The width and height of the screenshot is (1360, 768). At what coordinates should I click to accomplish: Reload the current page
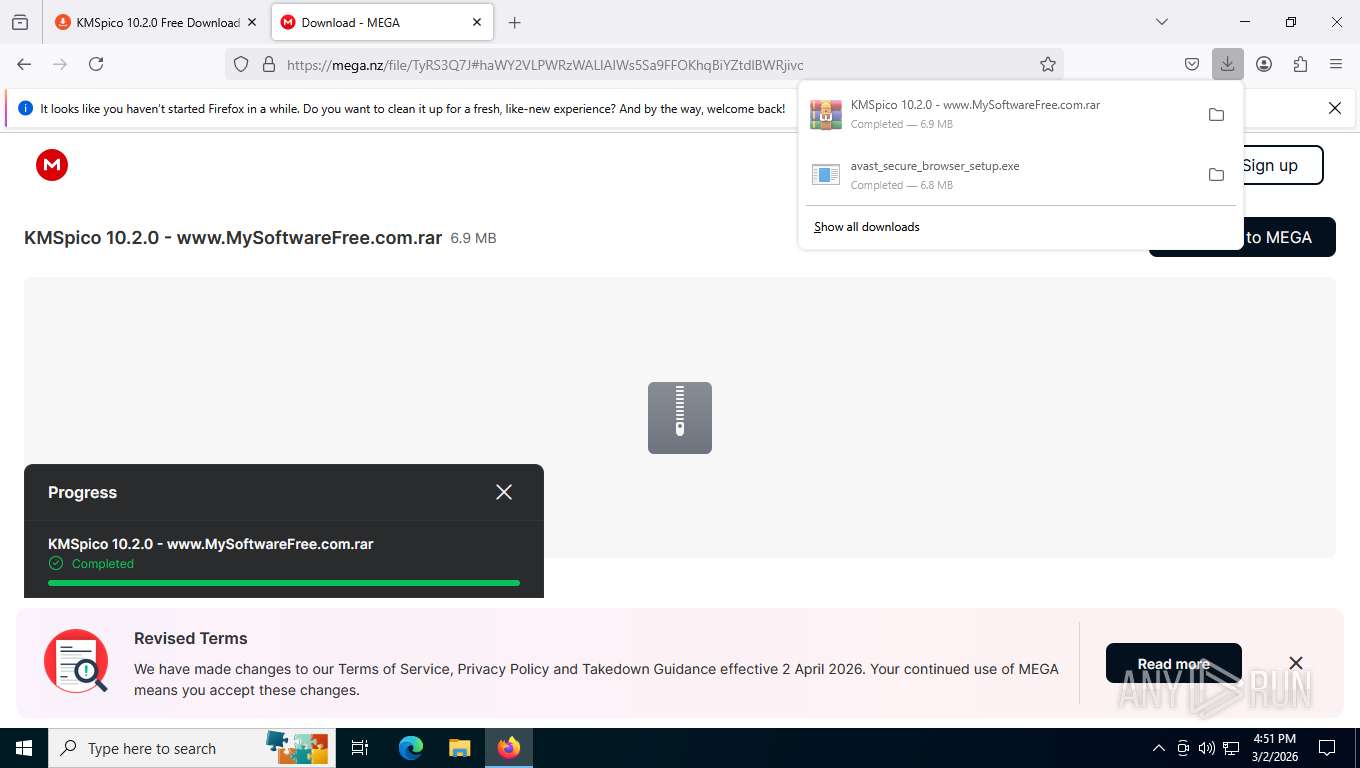(96, 64)
